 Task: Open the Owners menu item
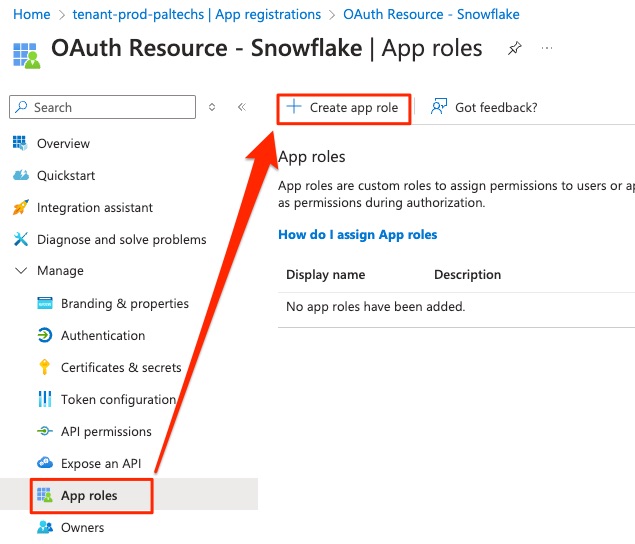[x=82, y=527]
